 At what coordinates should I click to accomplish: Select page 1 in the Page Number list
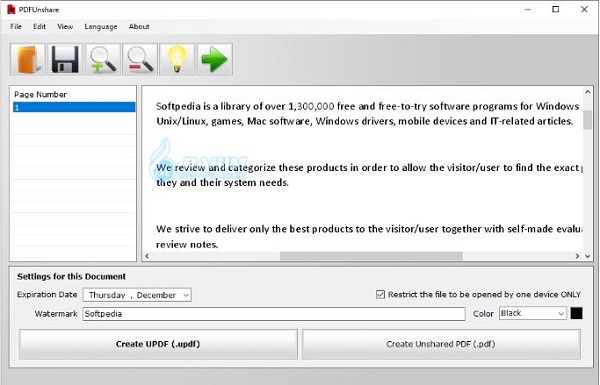74,107
